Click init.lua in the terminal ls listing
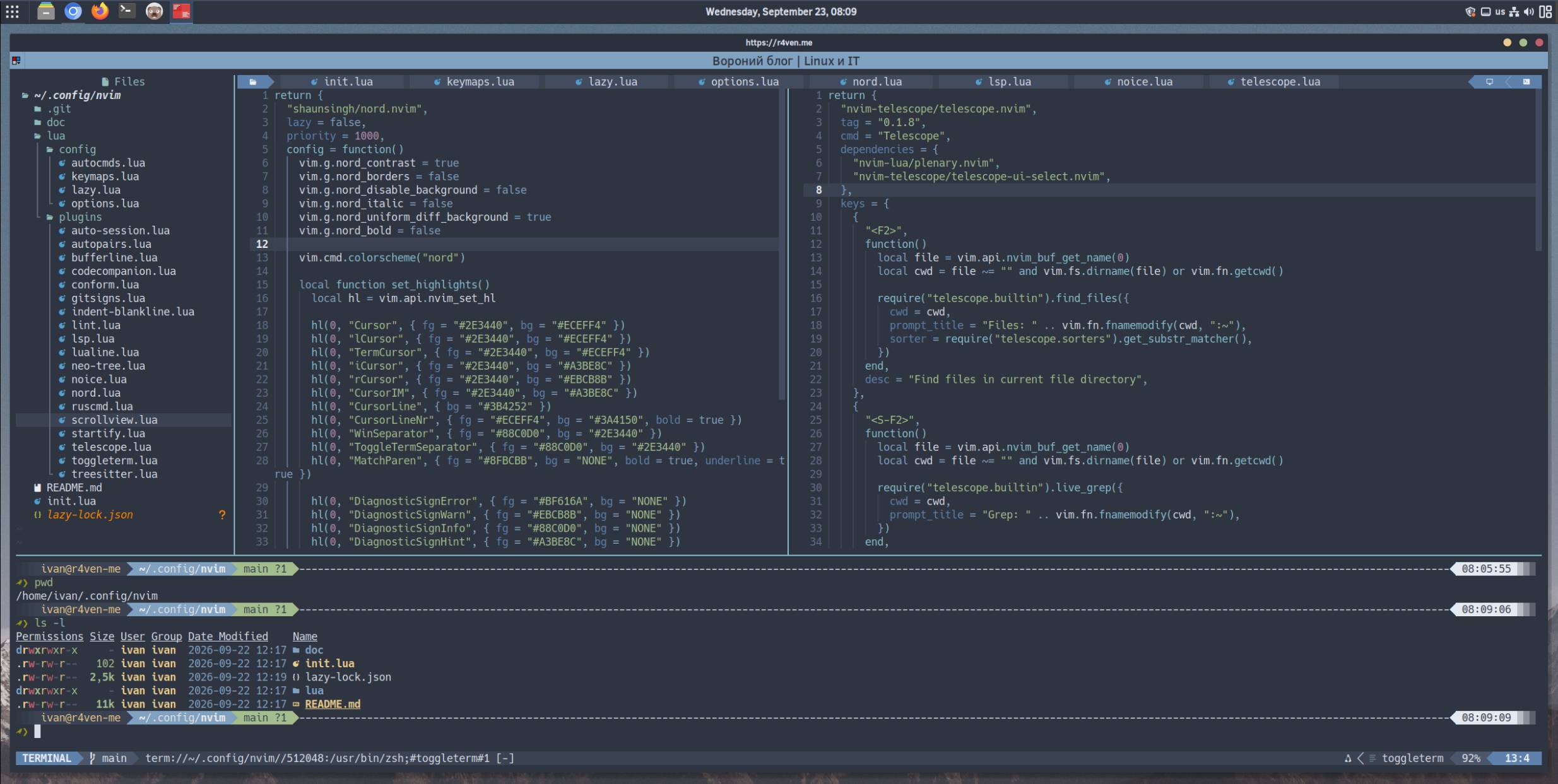Image resolution: width=1558 pixels, height=784 pixels. tap(329, 664)
